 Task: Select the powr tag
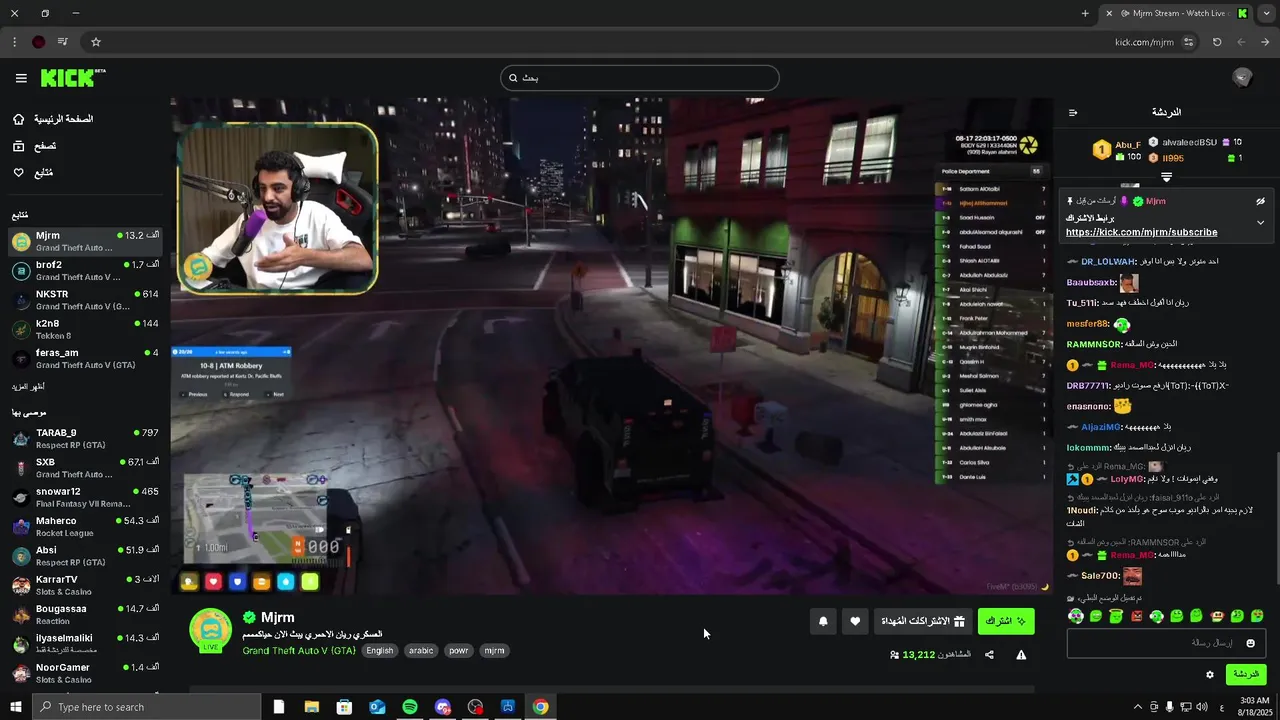459,650
